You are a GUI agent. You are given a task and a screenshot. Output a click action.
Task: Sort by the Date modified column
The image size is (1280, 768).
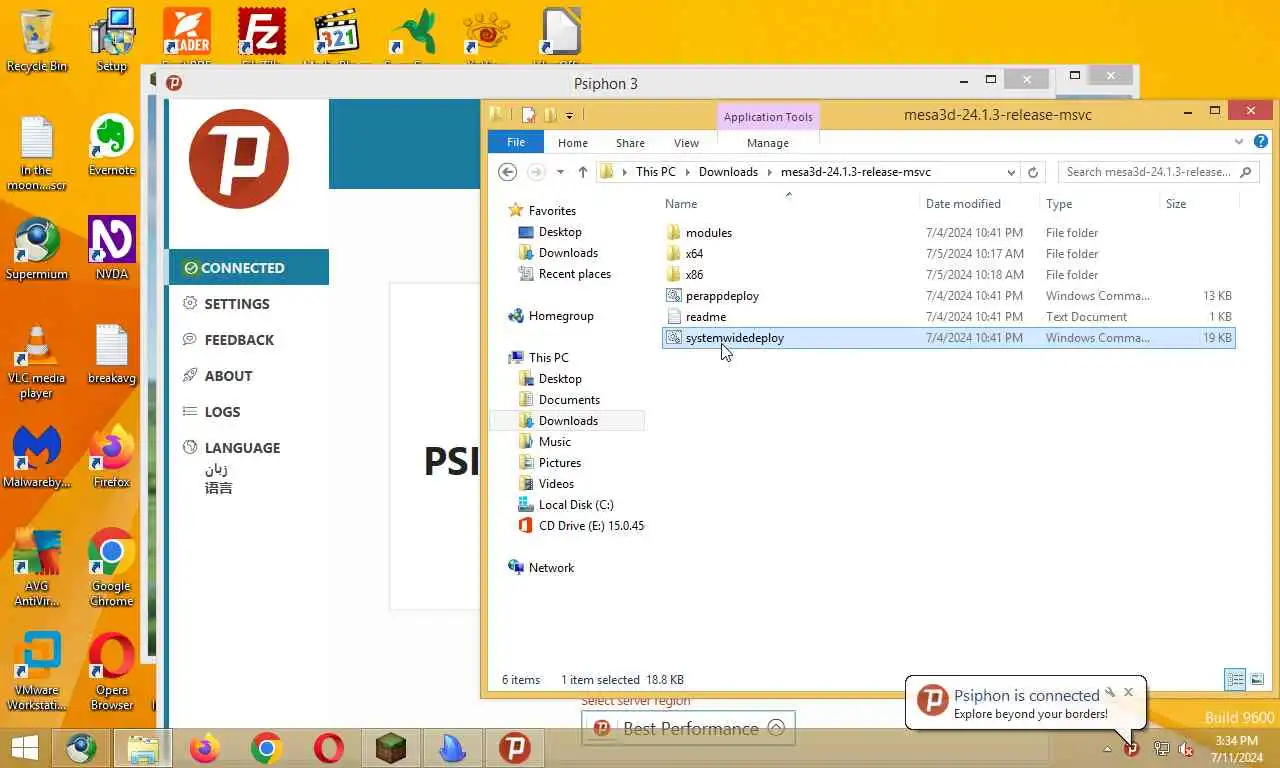pyautogui.click(x=963, y=204)
